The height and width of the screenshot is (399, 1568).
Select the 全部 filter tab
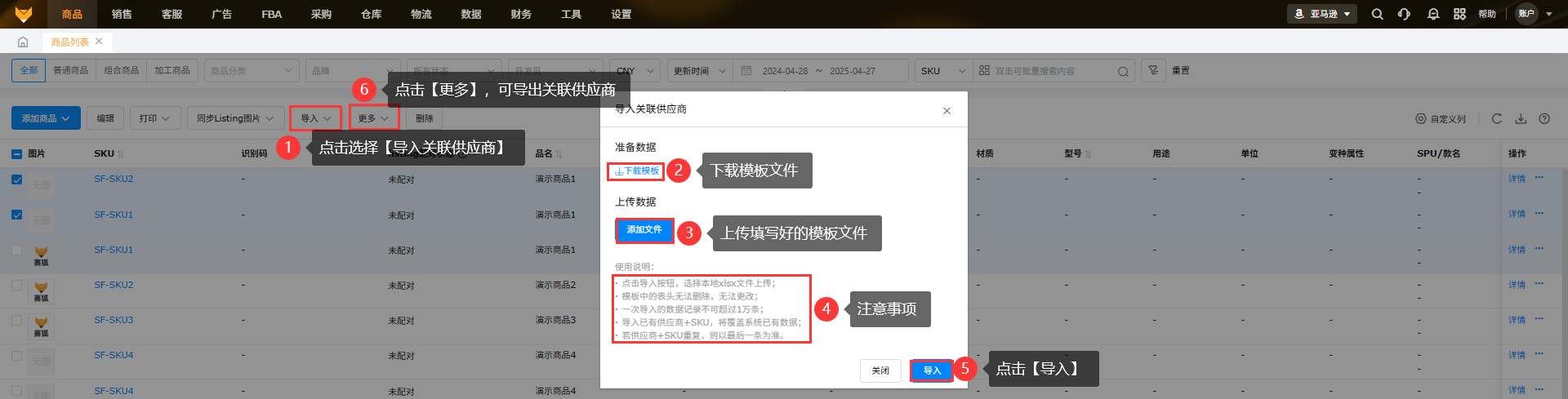pos(29,71)
